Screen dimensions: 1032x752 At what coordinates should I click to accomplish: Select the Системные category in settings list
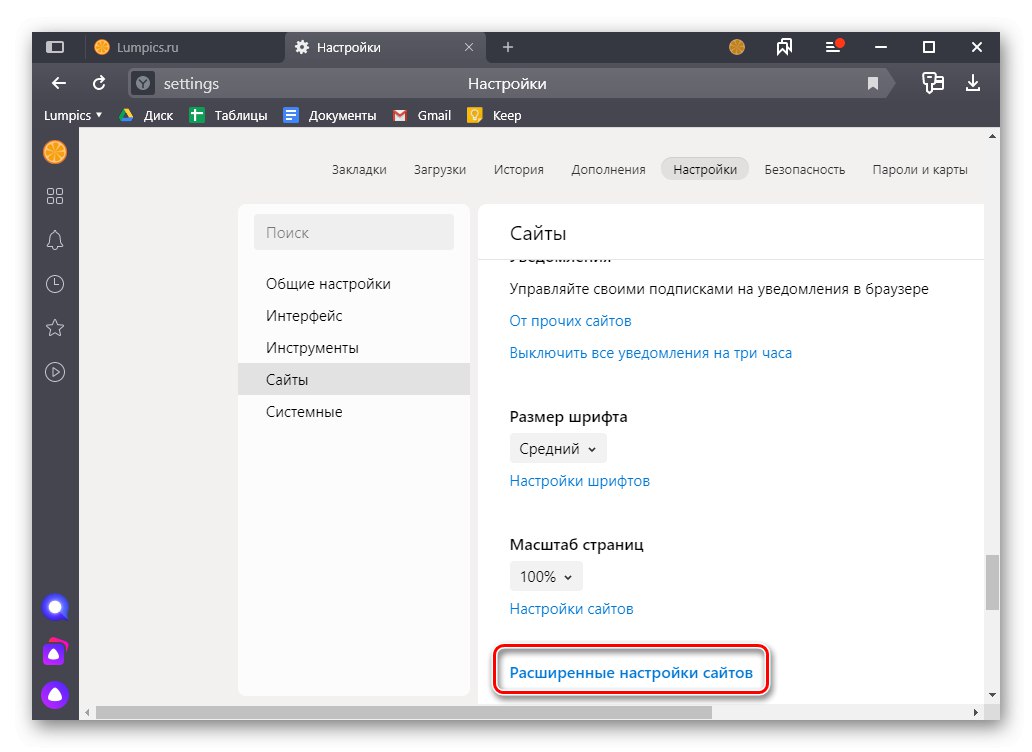(304, 411)
